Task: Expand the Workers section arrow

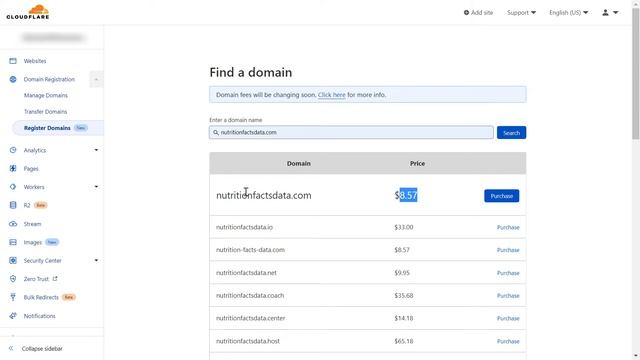Action: (x=96, y=187)
